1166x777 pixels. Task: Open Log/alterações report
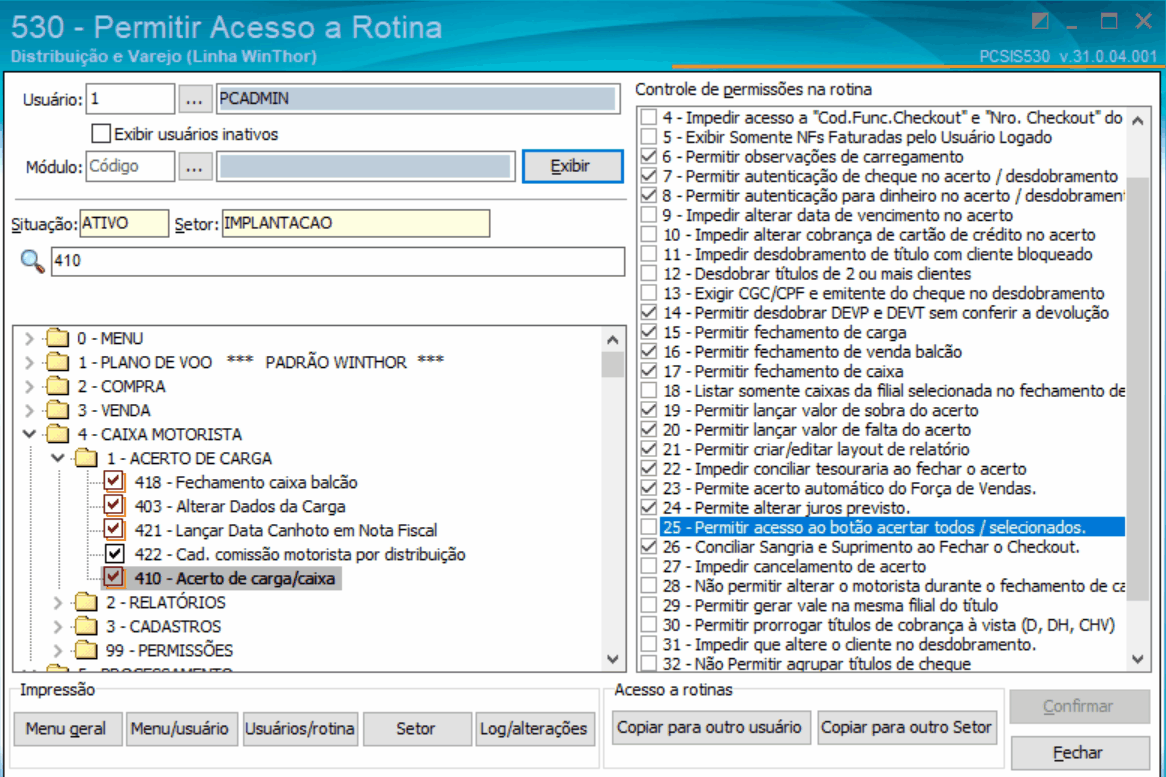tap(533, 729)
